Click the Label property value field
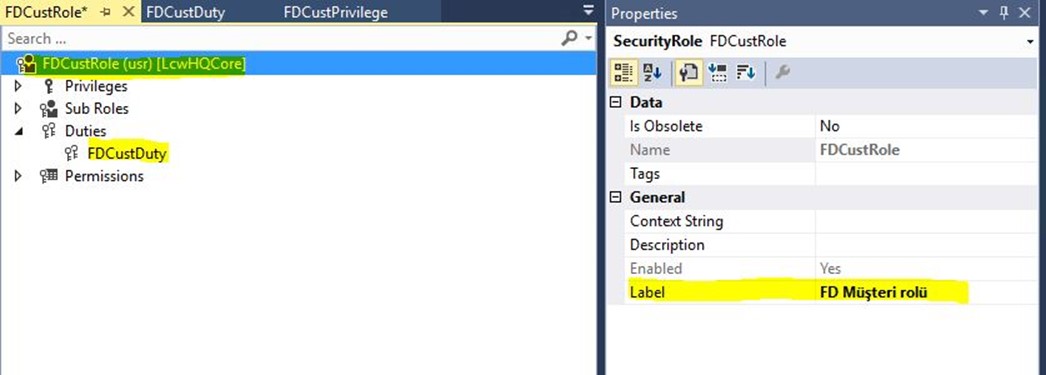This screenshot has height=375, width=1046. 929,292
